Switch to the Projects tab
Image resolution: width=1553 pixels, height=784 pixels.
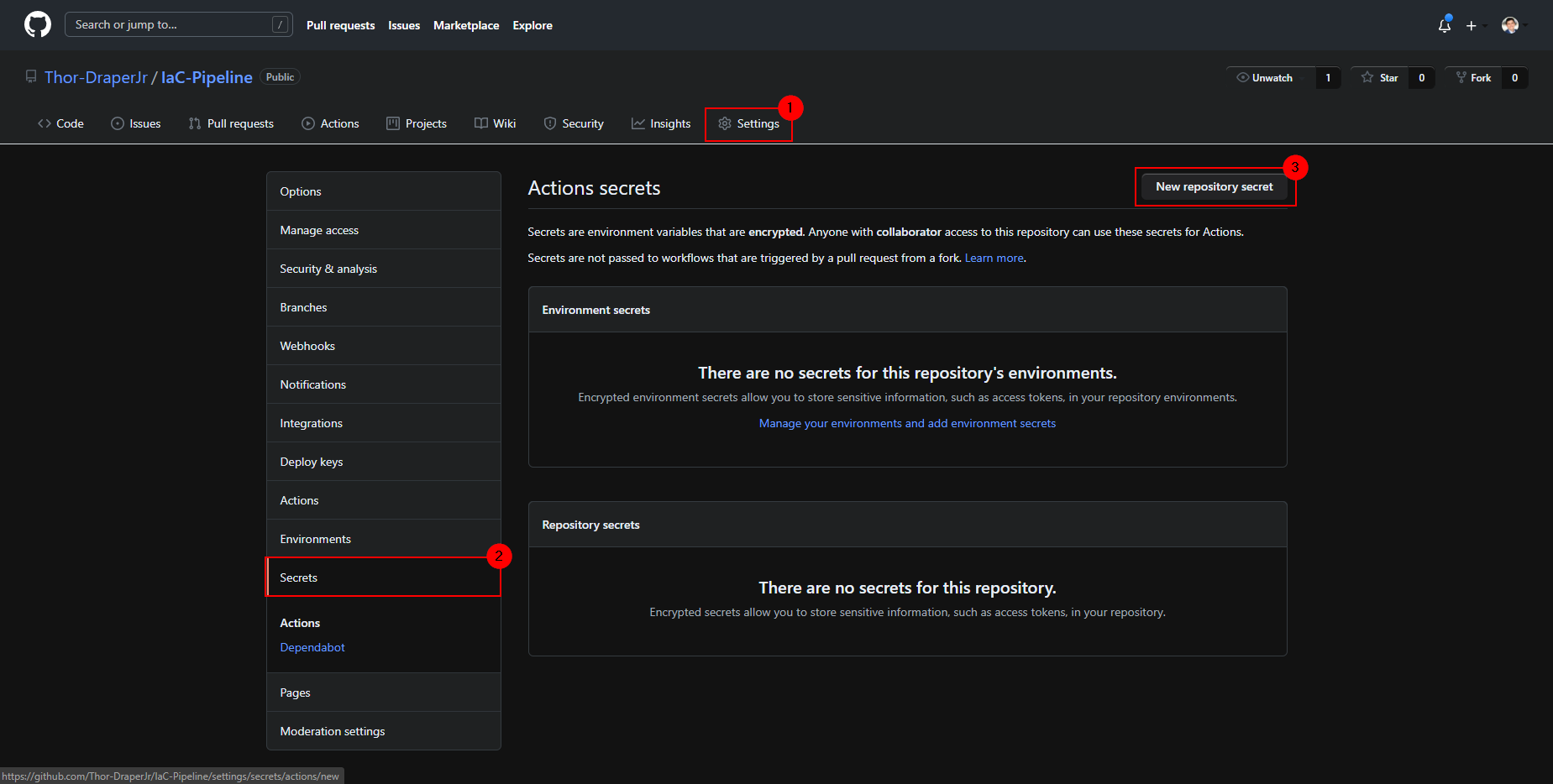click(417, 123)
